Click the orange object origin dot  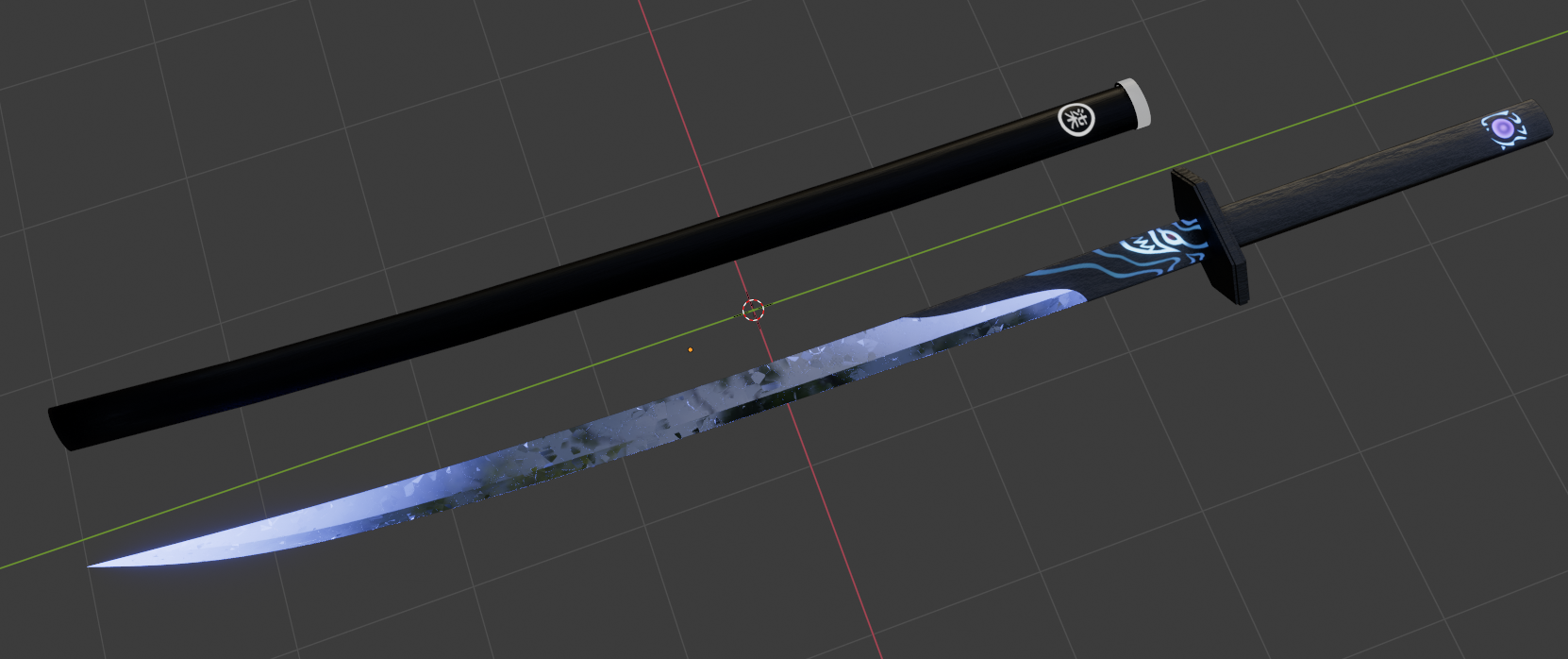tap(691, 350)
